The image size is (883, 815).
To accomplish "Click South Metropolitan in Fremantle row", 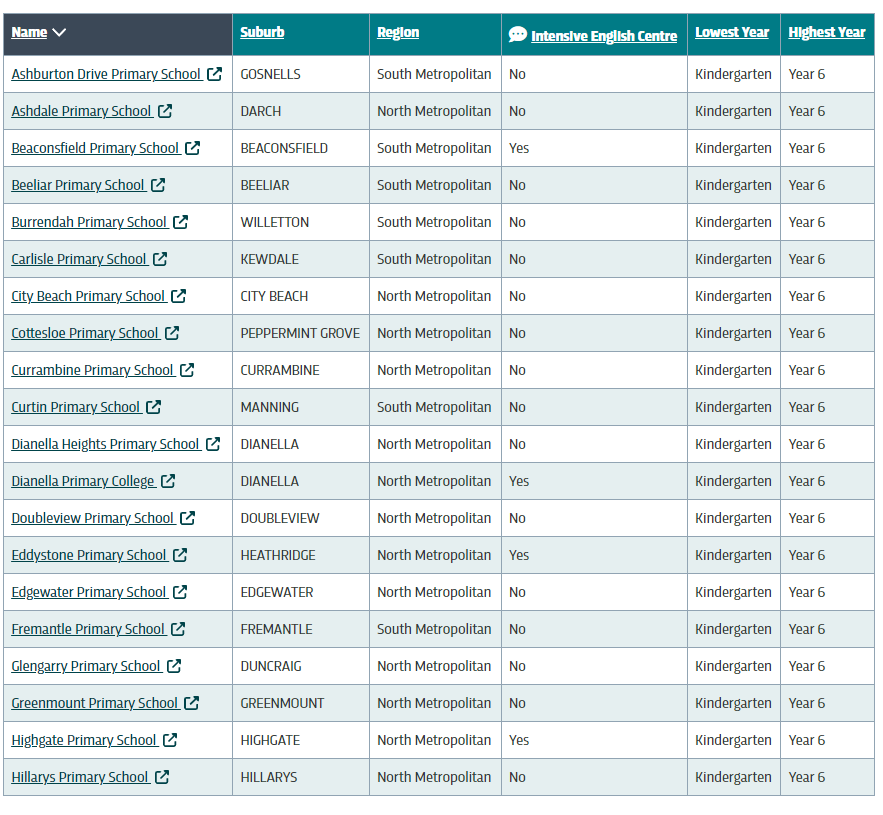I will click(x=434, y=629).
